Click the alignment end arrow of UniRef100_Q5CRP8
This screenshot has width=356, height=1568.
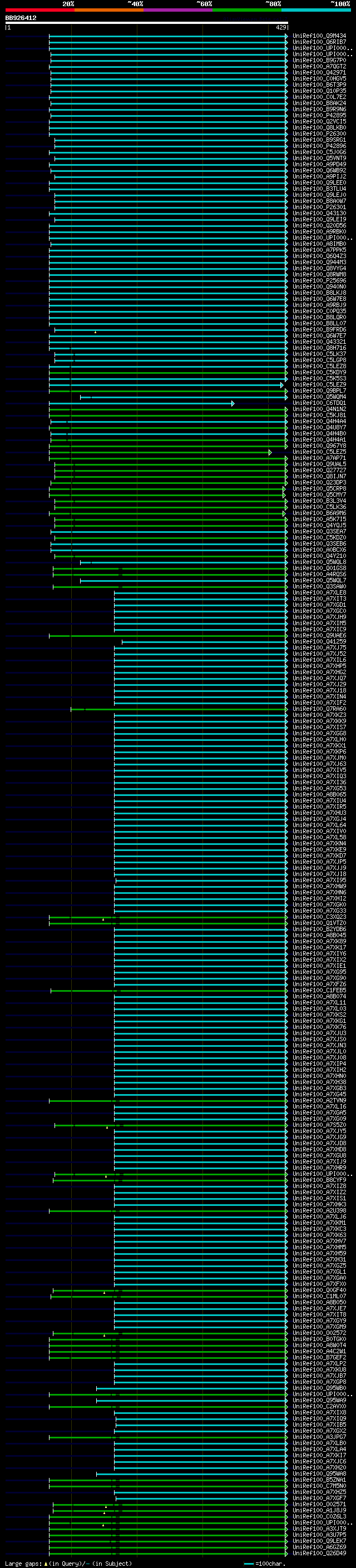pos(284,489)
